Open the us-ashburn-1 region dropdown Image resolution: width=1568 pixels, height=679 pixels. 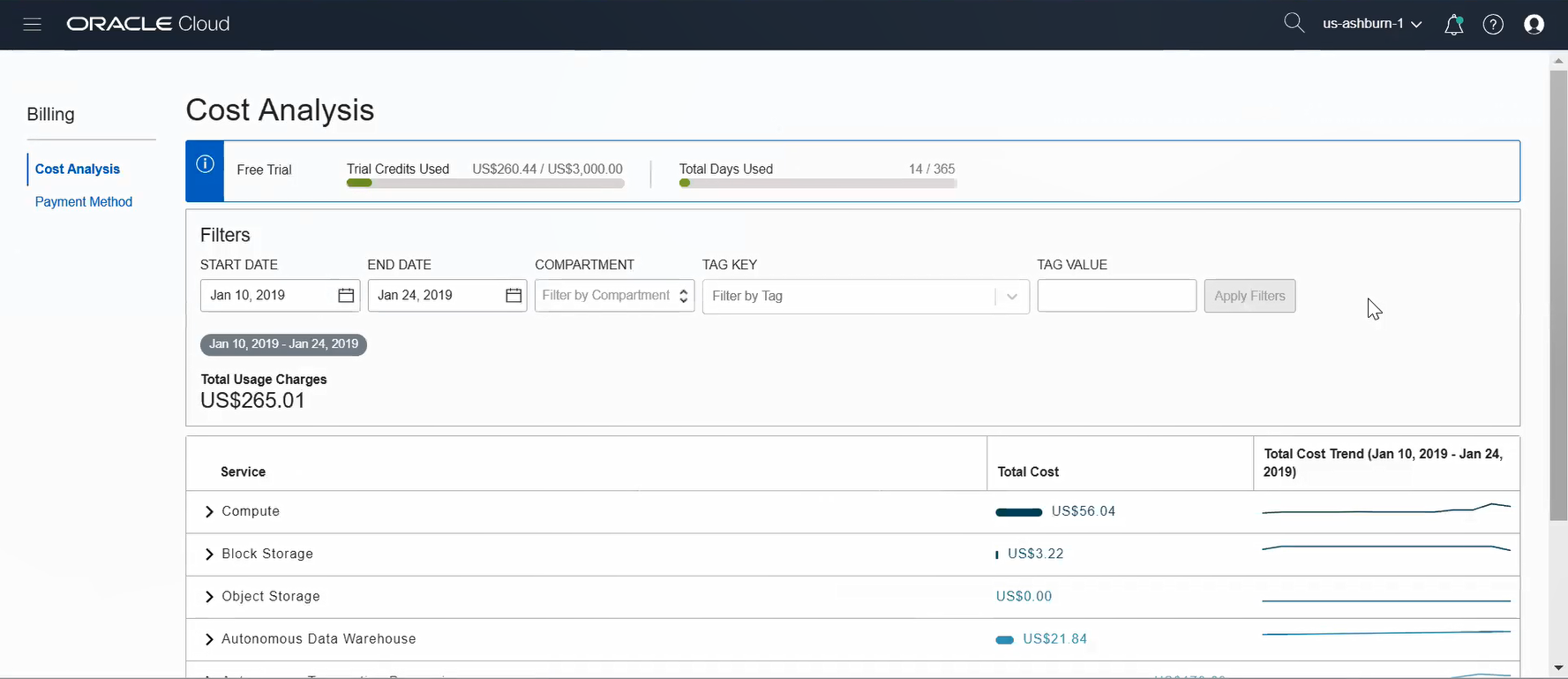(x=1372, y=24)
